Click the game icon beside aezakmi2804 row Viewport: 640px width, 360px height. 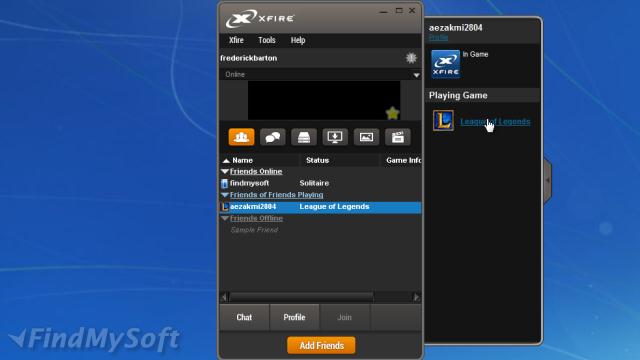click(224, 207)
